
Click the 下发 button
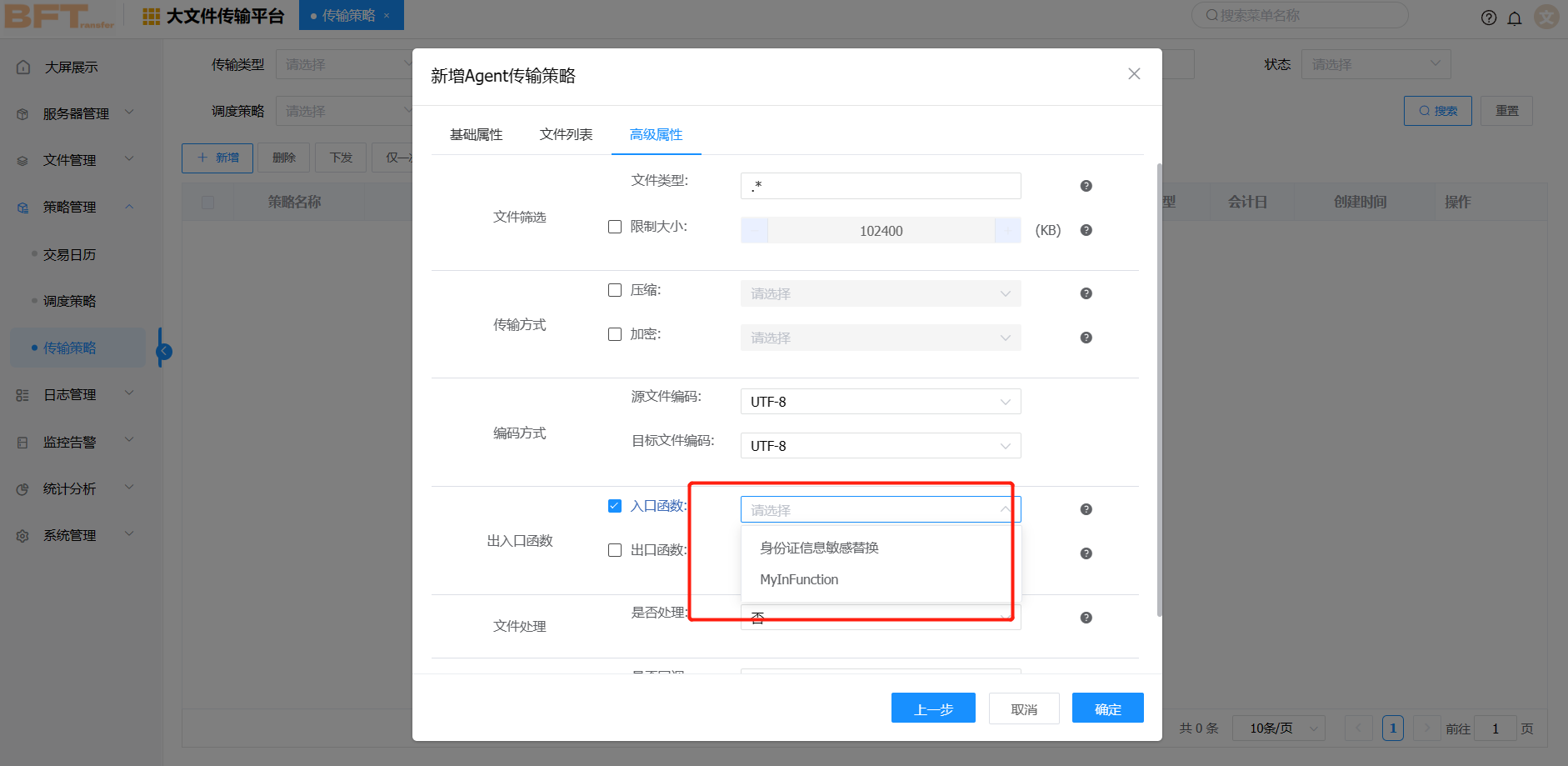[x=341, y=158]
